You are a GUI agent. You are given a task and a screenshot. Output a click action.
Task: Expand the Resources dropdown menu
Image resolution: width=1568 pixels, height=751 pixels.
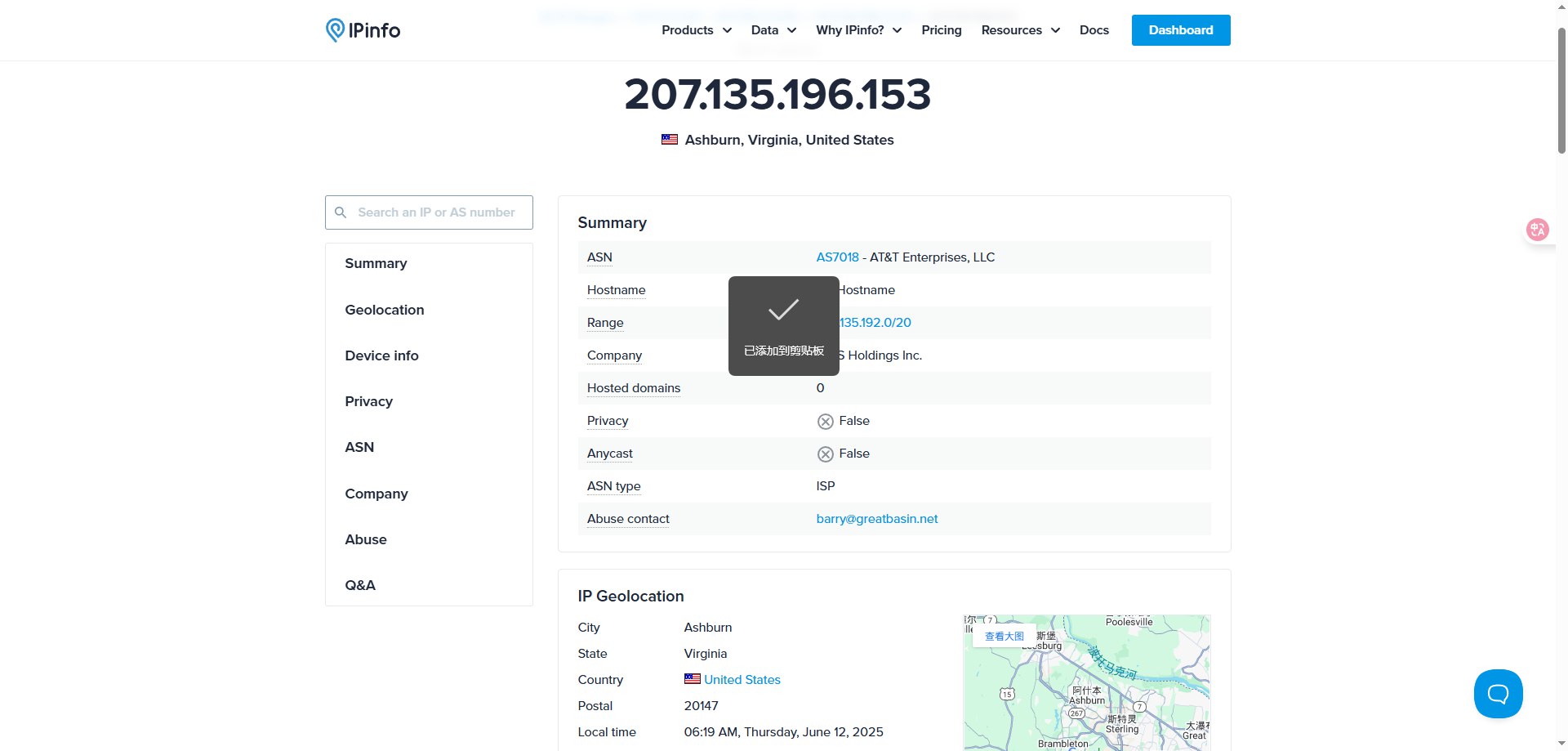1020,30
